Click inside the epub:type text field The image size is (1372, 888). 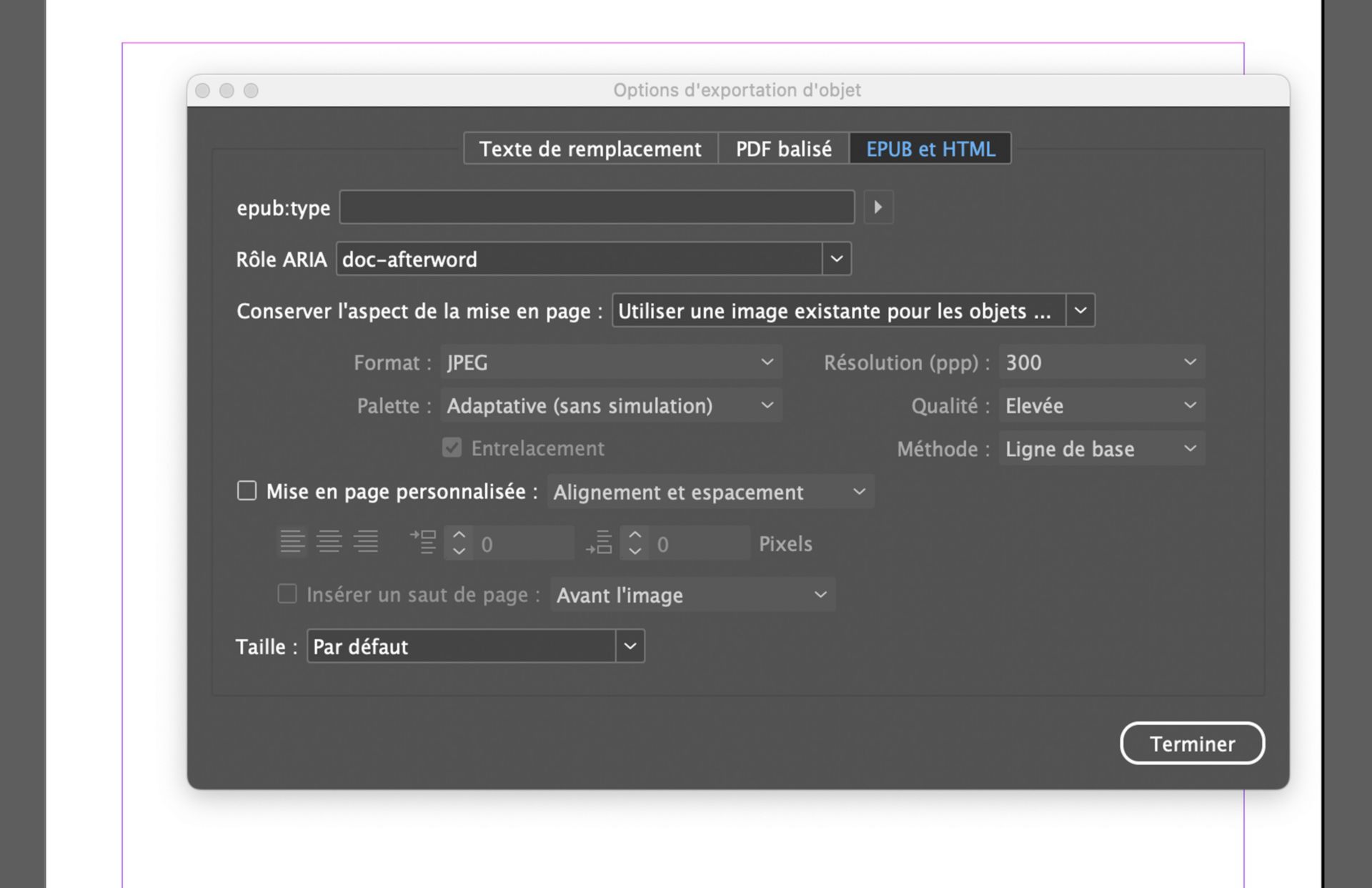tap(597, 207)
